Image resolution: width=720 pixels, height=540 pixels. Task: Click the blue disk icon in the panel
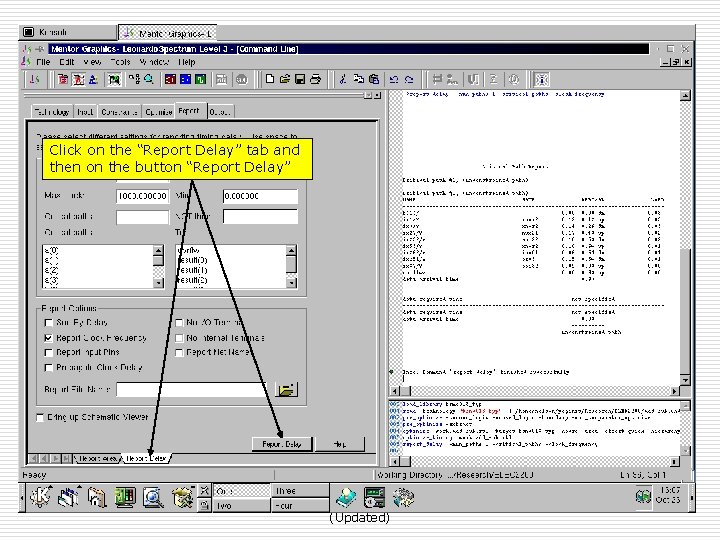click(346, 498)
